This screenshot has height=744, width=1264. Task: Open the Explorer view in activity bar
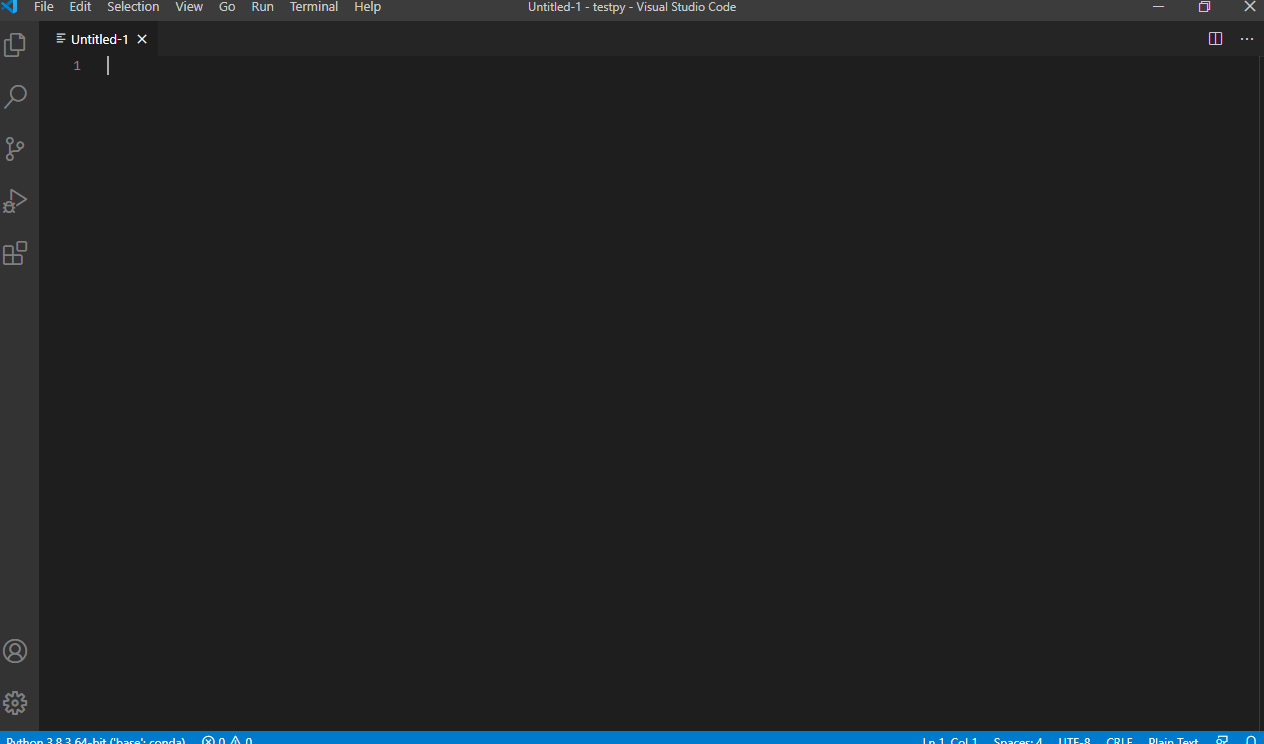(x=15, y=45)
